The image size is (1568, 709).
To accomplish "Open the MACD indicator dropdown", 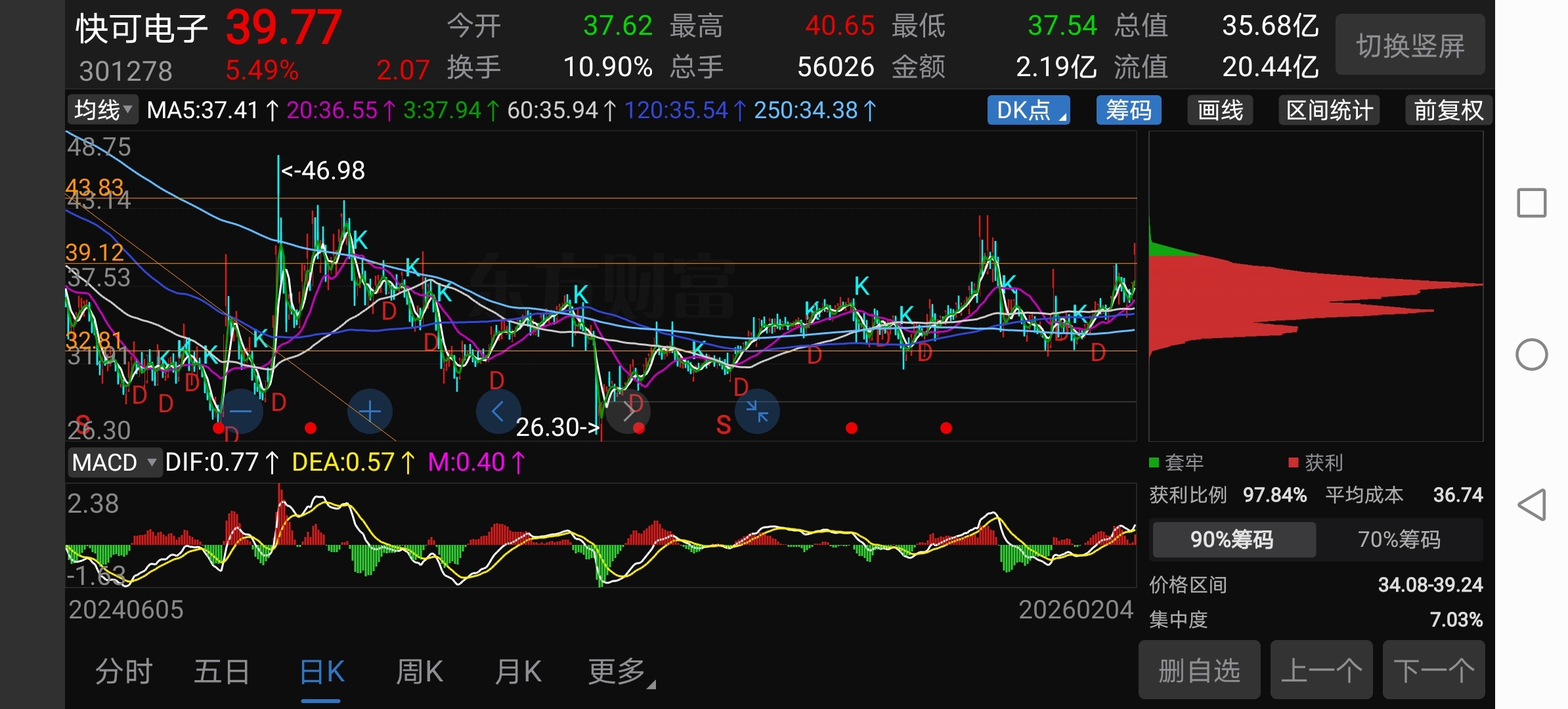I will click(x=114, y=463).
